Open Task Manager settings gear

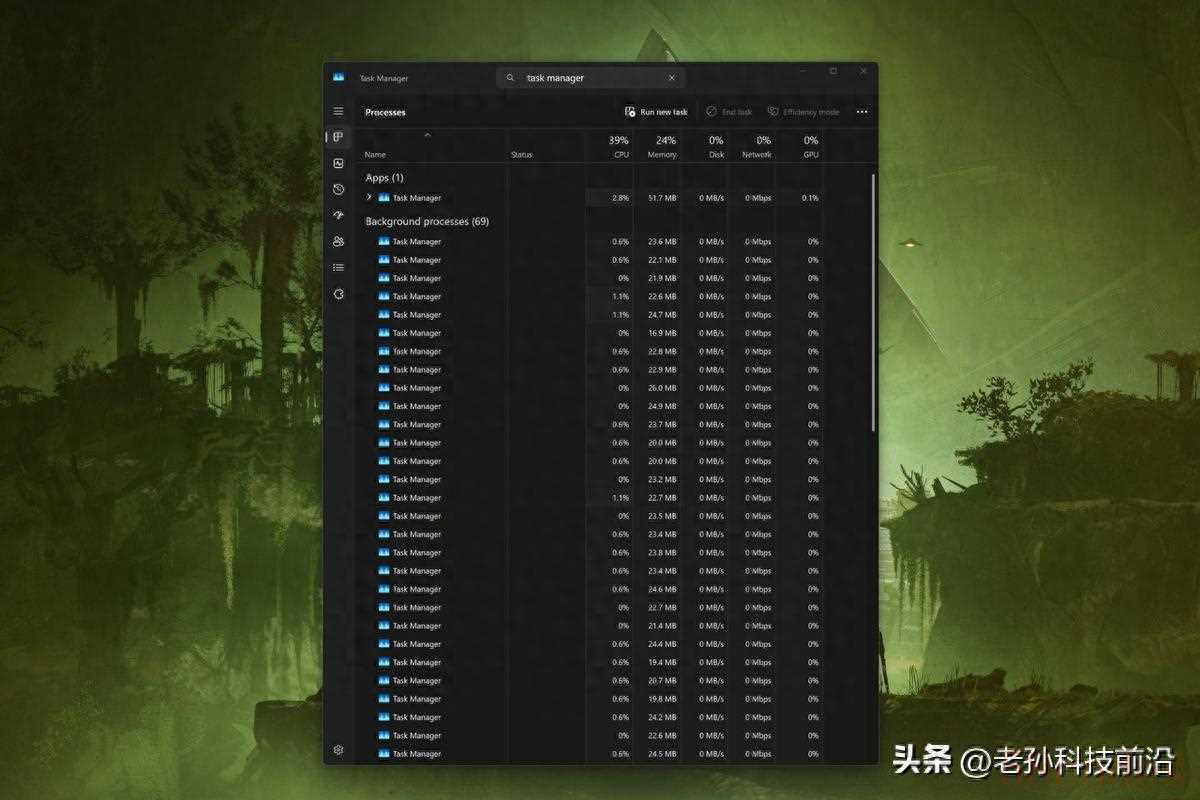pyautogui.click(x=338, y=750)
